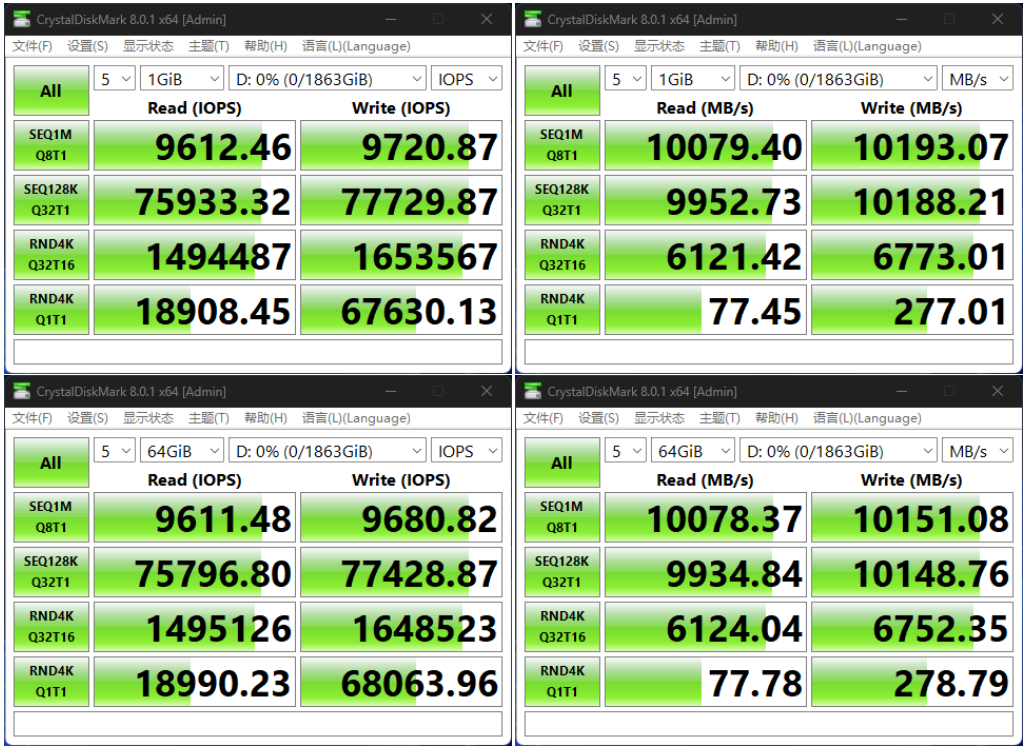
Task: Open the 语言(L)(Language) menu in the 64GiB IOPS window
Action: (x=355, y=418)
